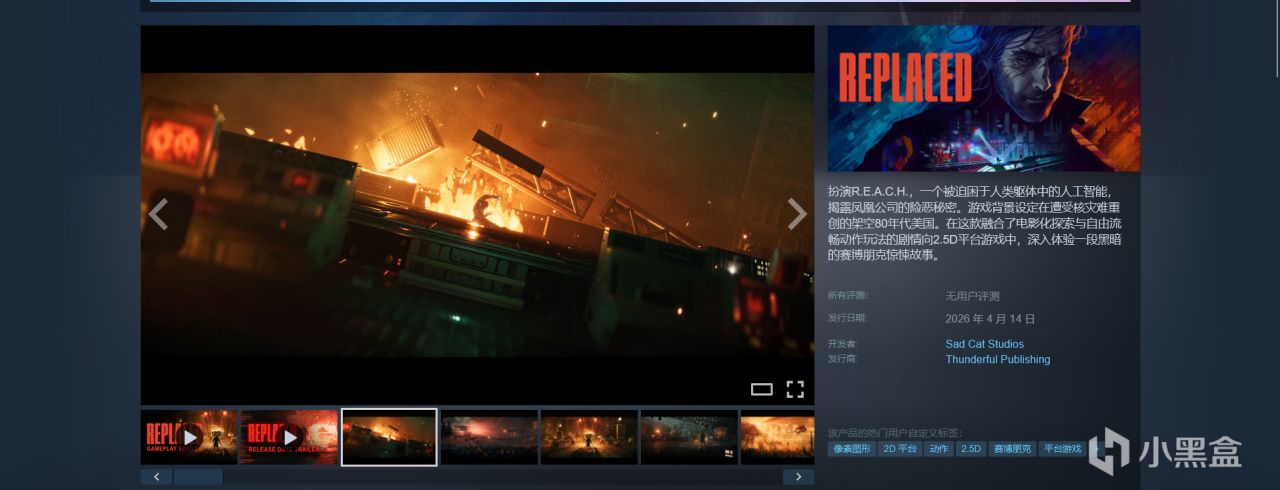Show the previous screenshot with left arrow
Screen dimensions: 1280x490
pyautogui.click(x=157, y=214)
